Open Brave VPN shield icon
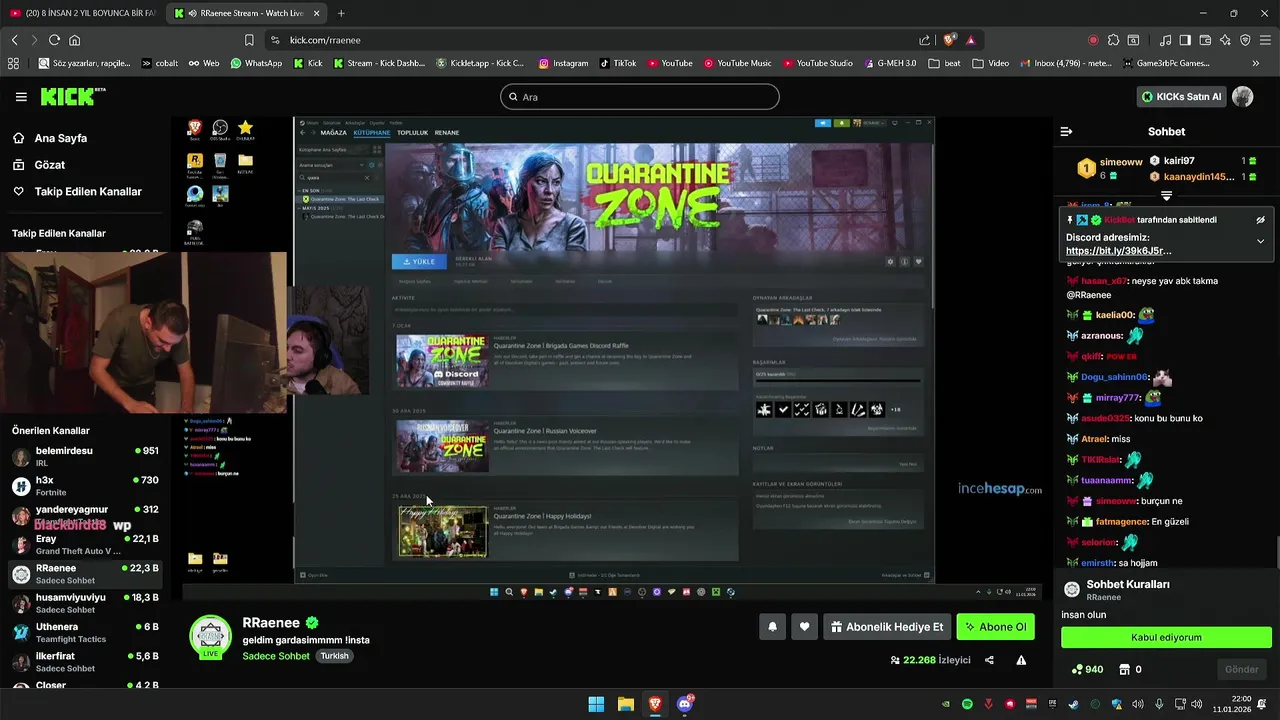This screenshot has height=720, width=1280. [1245, 40]
